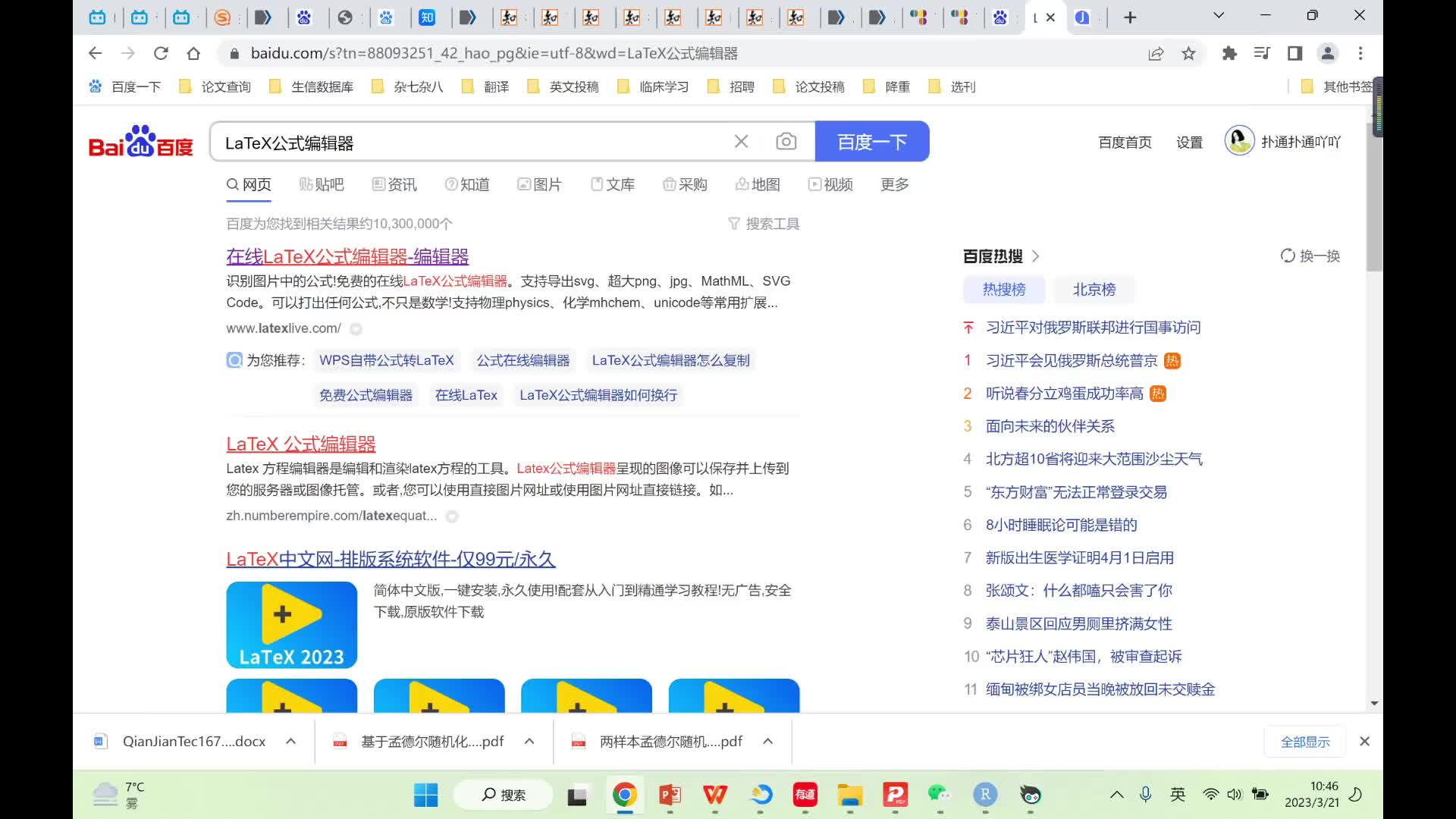Click the Baidu logo
1456x819 pixels.
[140, 141]
